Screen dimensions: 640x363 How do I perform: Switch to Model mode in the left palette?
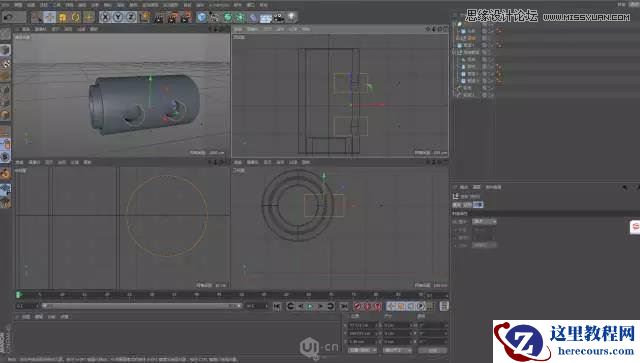(x=5, y=50)
